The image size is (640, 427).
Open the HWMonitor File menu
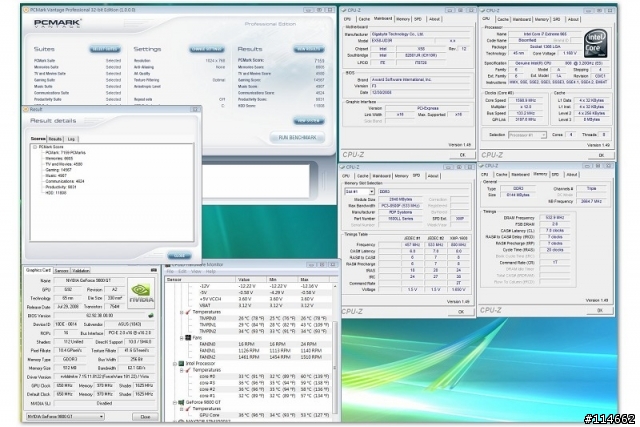(x=170, y=271)
